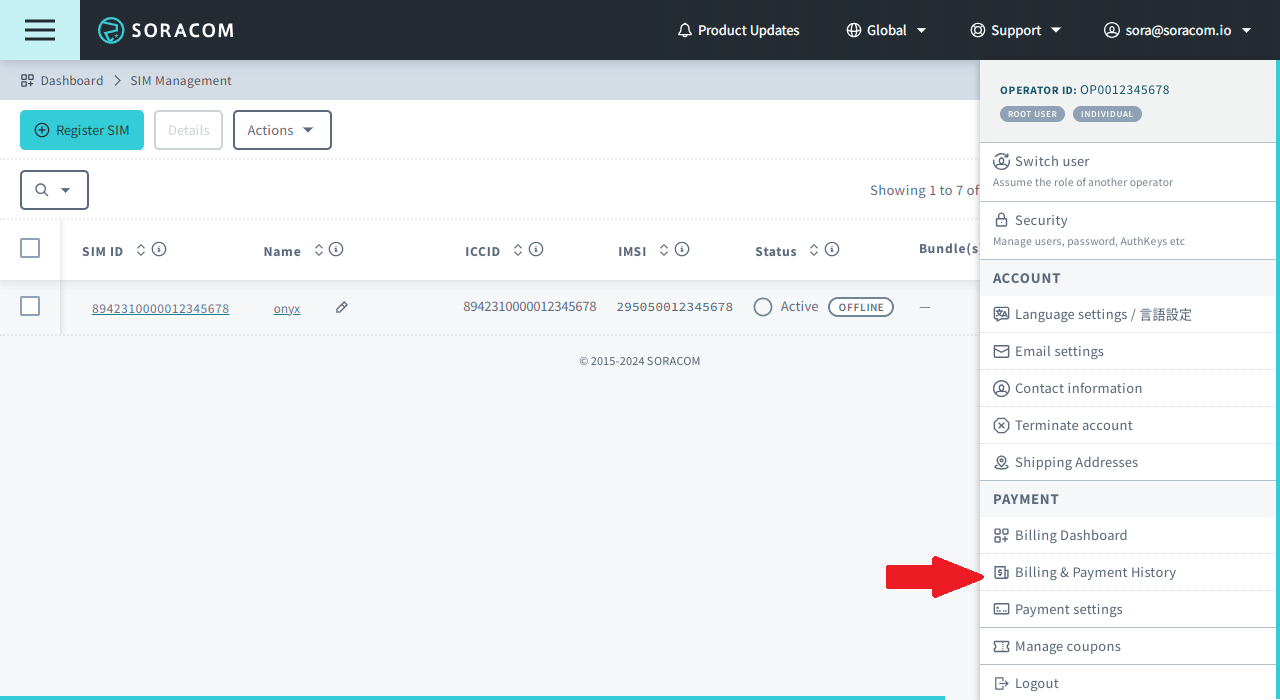The width and height of the screenshot is (1280, 700).
Task: Open the hamburger navigation menu
Action: click(x=40, y=30)
